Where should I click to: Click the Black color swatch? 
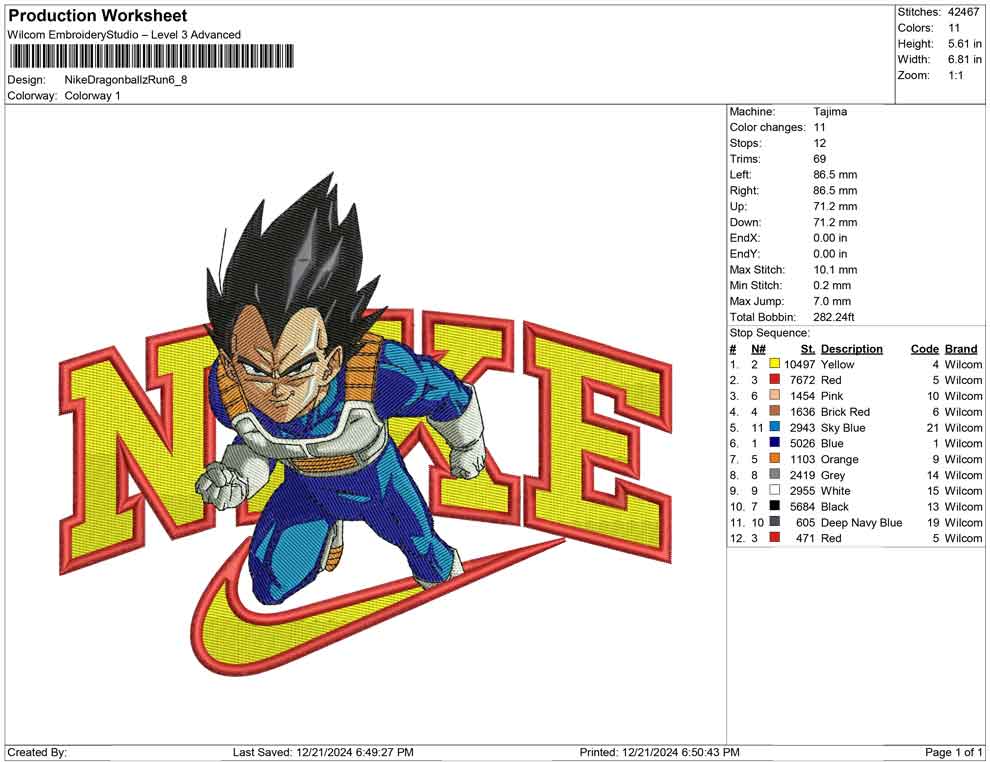[x=775, y=506]
